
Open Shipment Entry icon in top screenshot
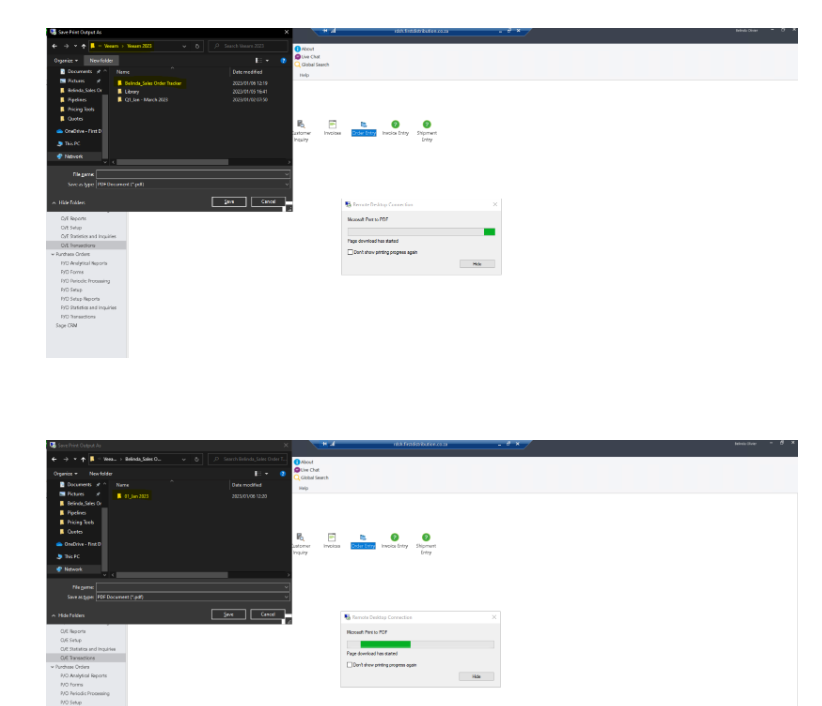pyautogui.click(x=427, y=131)
